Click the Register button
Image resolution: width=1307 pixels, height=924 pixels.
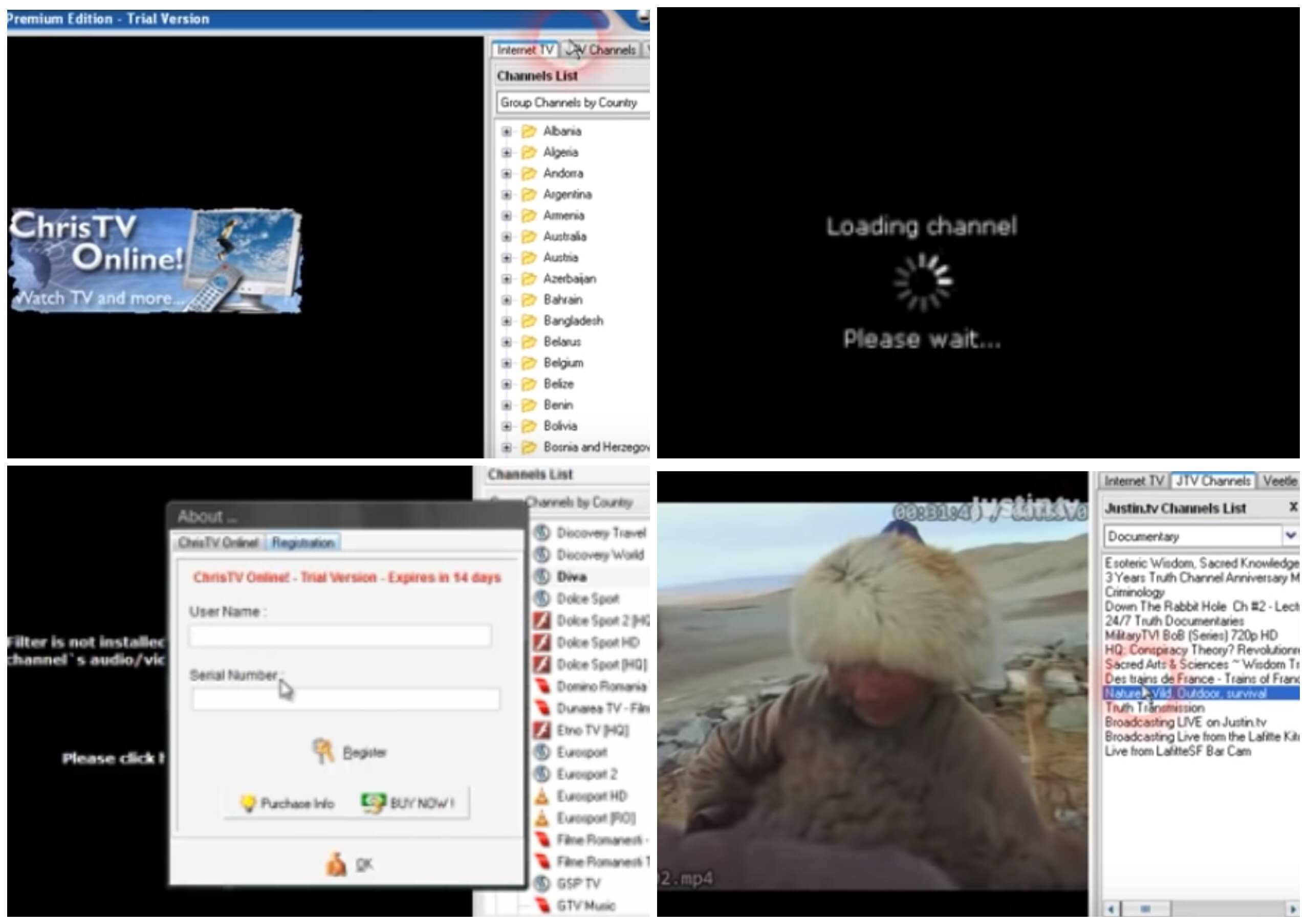[x=350, y=752]
